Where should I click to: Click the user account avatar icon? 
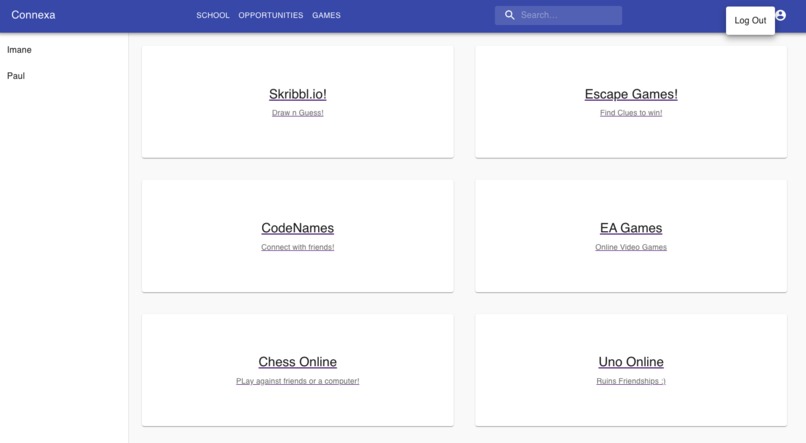780,15
